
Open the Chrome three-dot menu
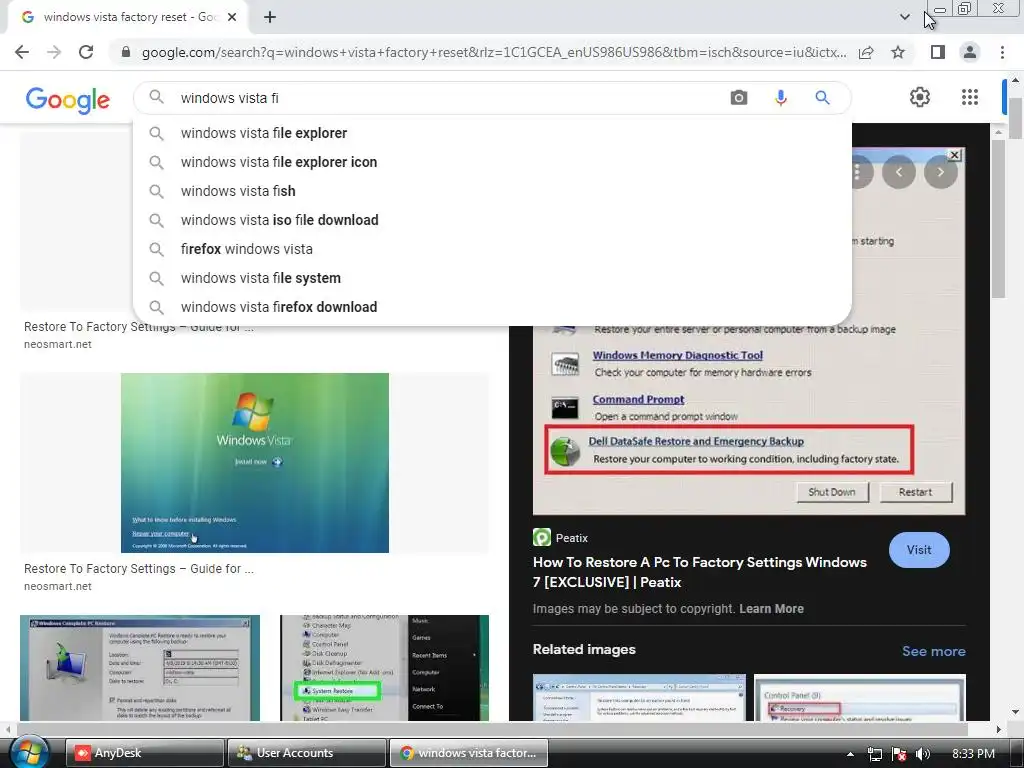(1002, 52)
